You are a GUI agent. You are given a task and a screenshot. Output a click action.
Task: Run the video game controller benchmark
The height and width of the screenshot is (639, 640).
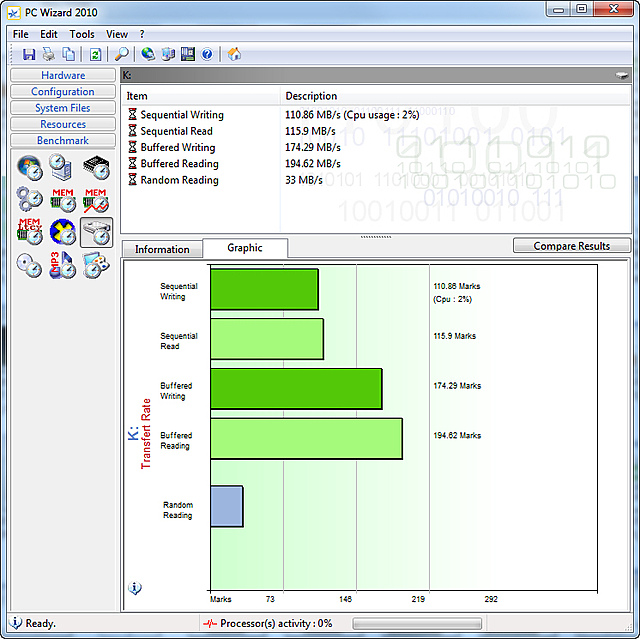pyautogui.click(x=96, y=265)
